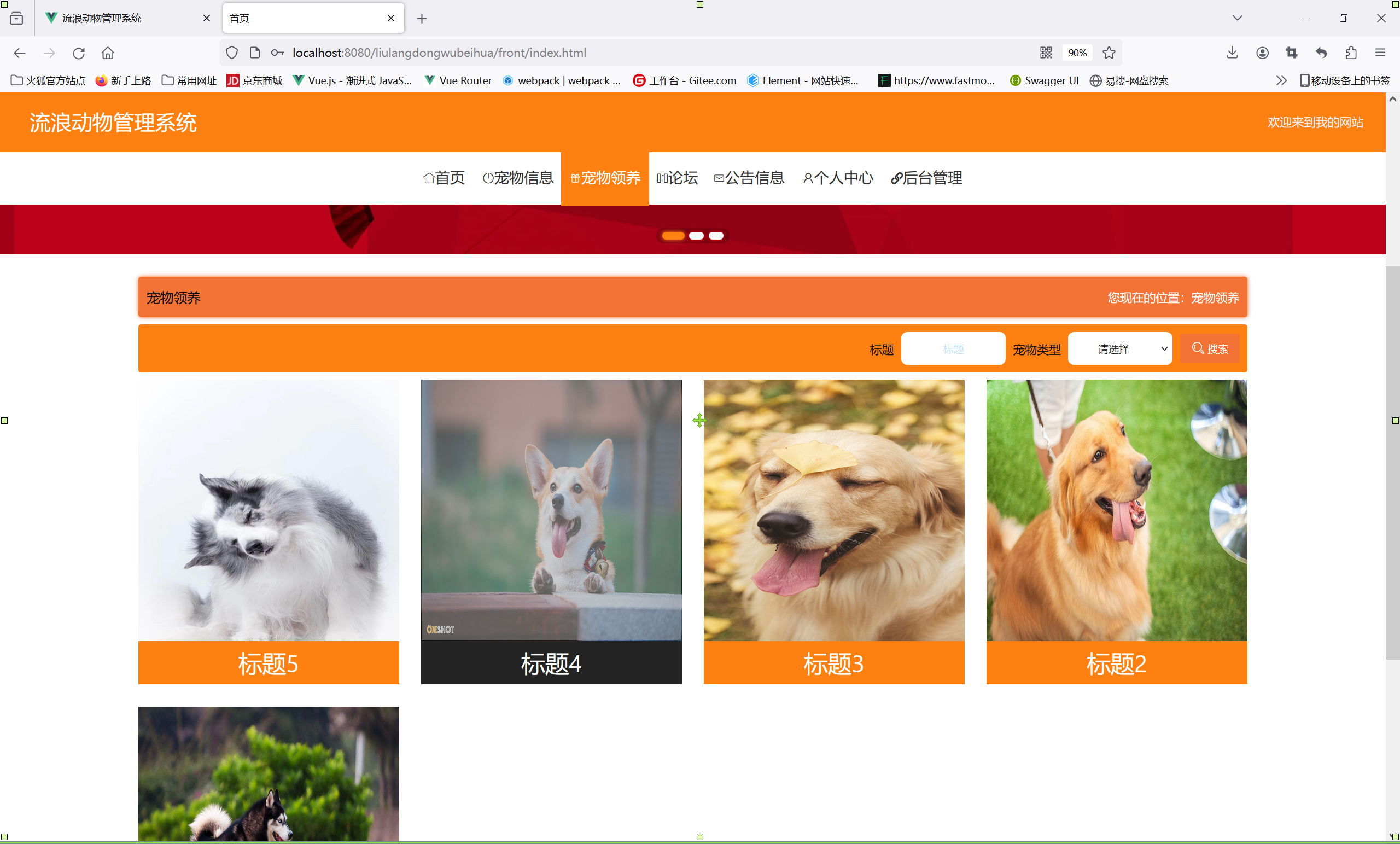
Task: Open the Firefox hamburger menu
Action: (x=1380, y=53)
